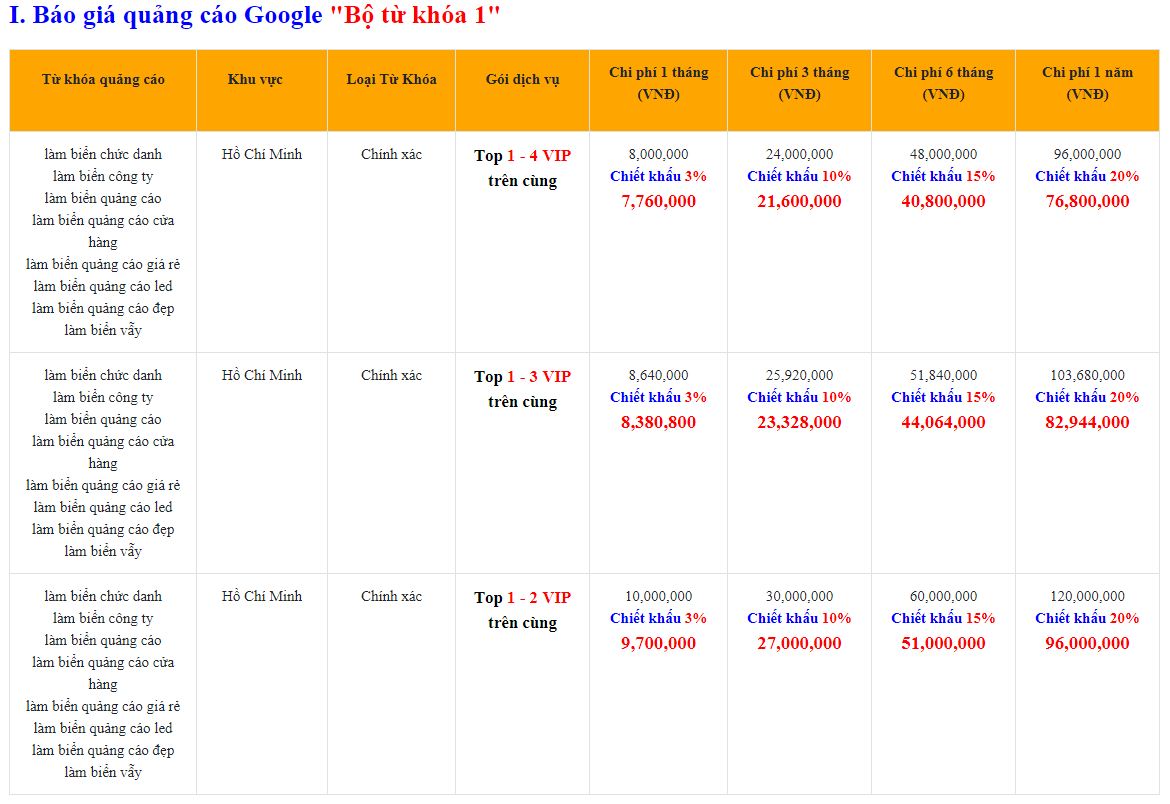
Task: Click the "Top 1 - 4 VIP" package label
Action: [x=522, y=155]
